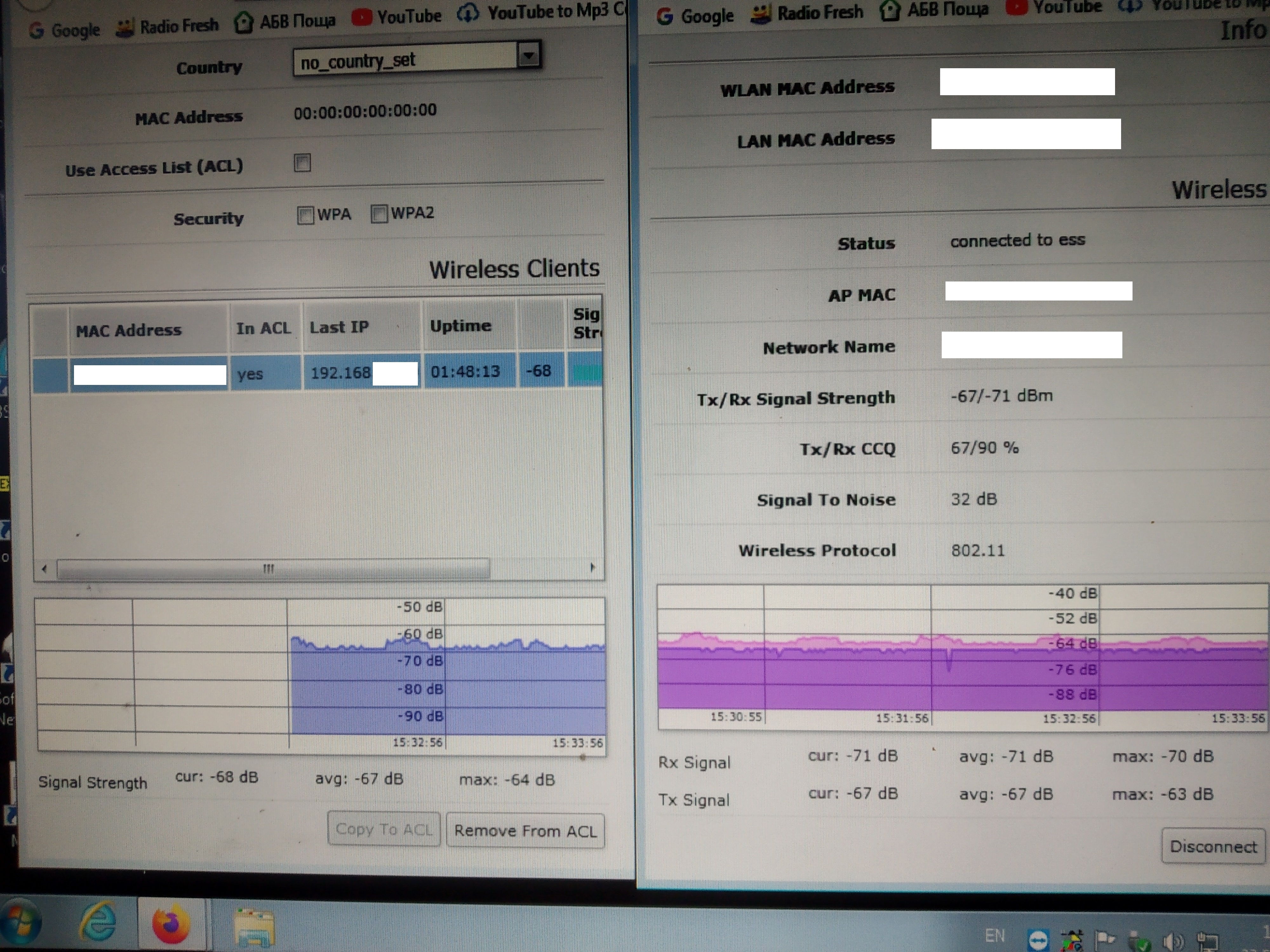Screen dimensions: 1270x952
Task: Open Firefox from the taskbar
Action: pos(170,924)
